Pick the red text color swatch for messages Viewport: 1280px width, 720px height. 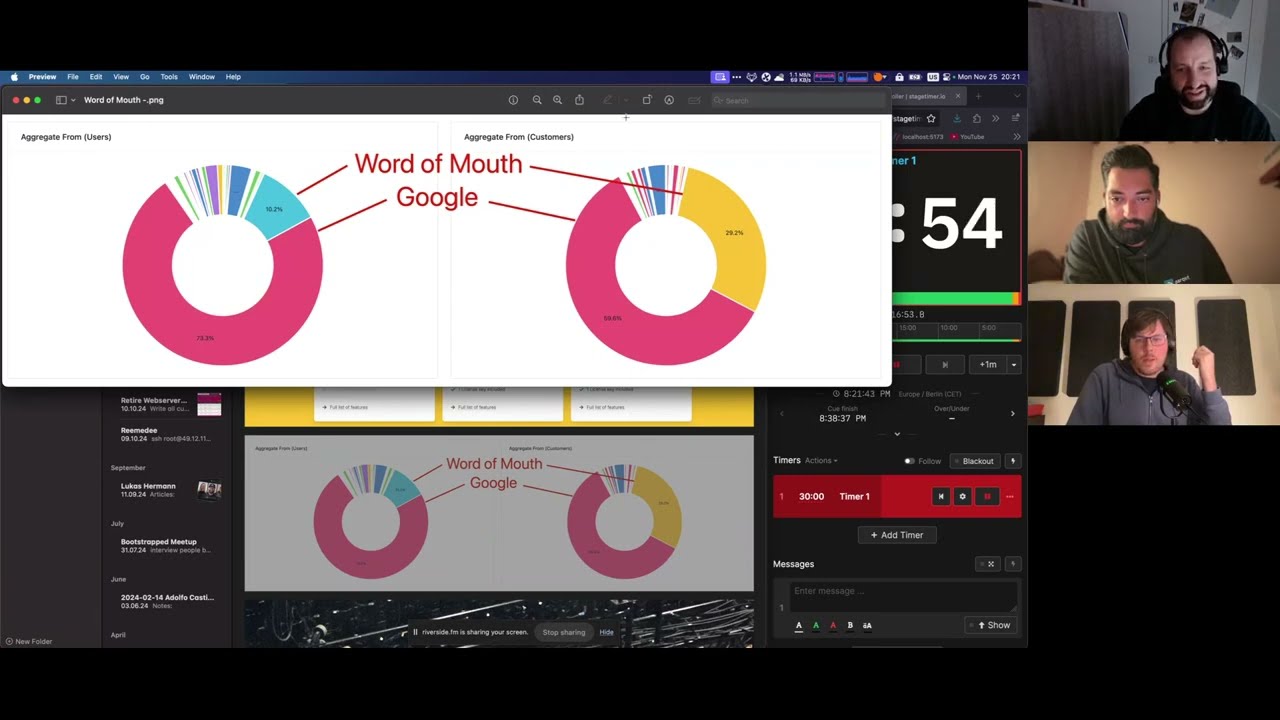coord(833,625)
